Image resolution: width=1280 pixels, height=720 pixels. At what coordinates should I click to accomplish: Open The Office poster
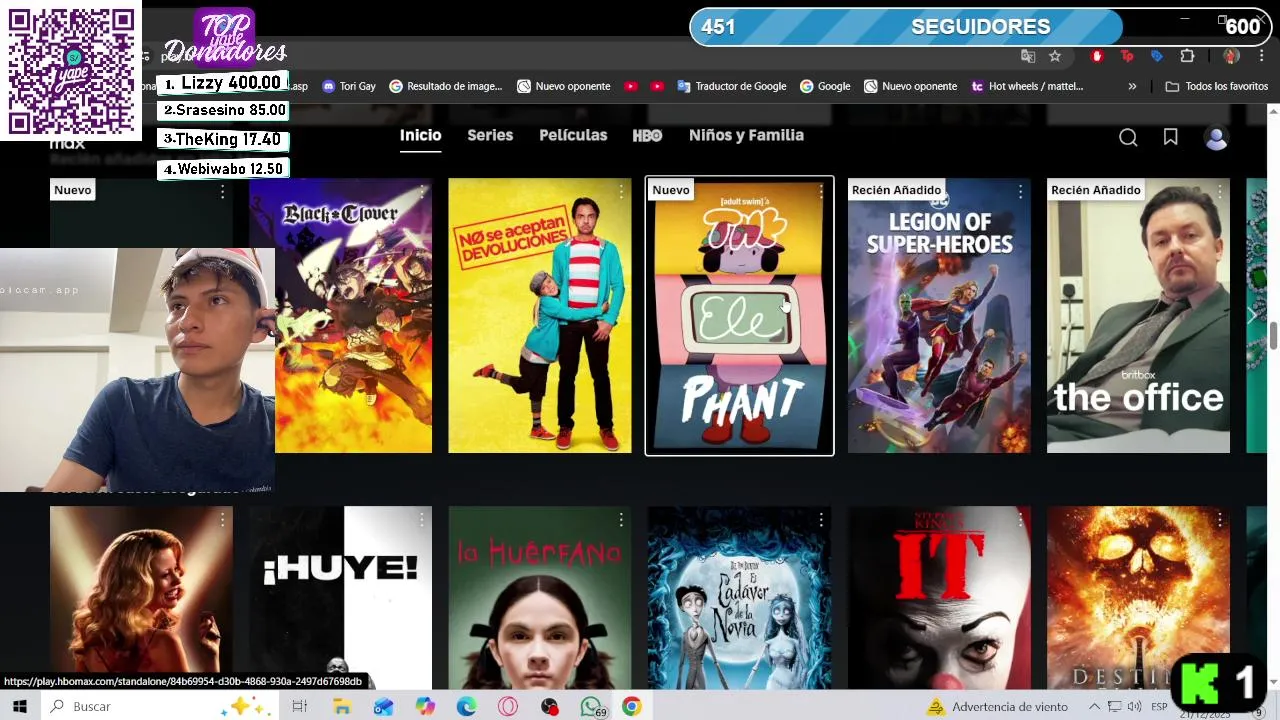pos(1138,316)
